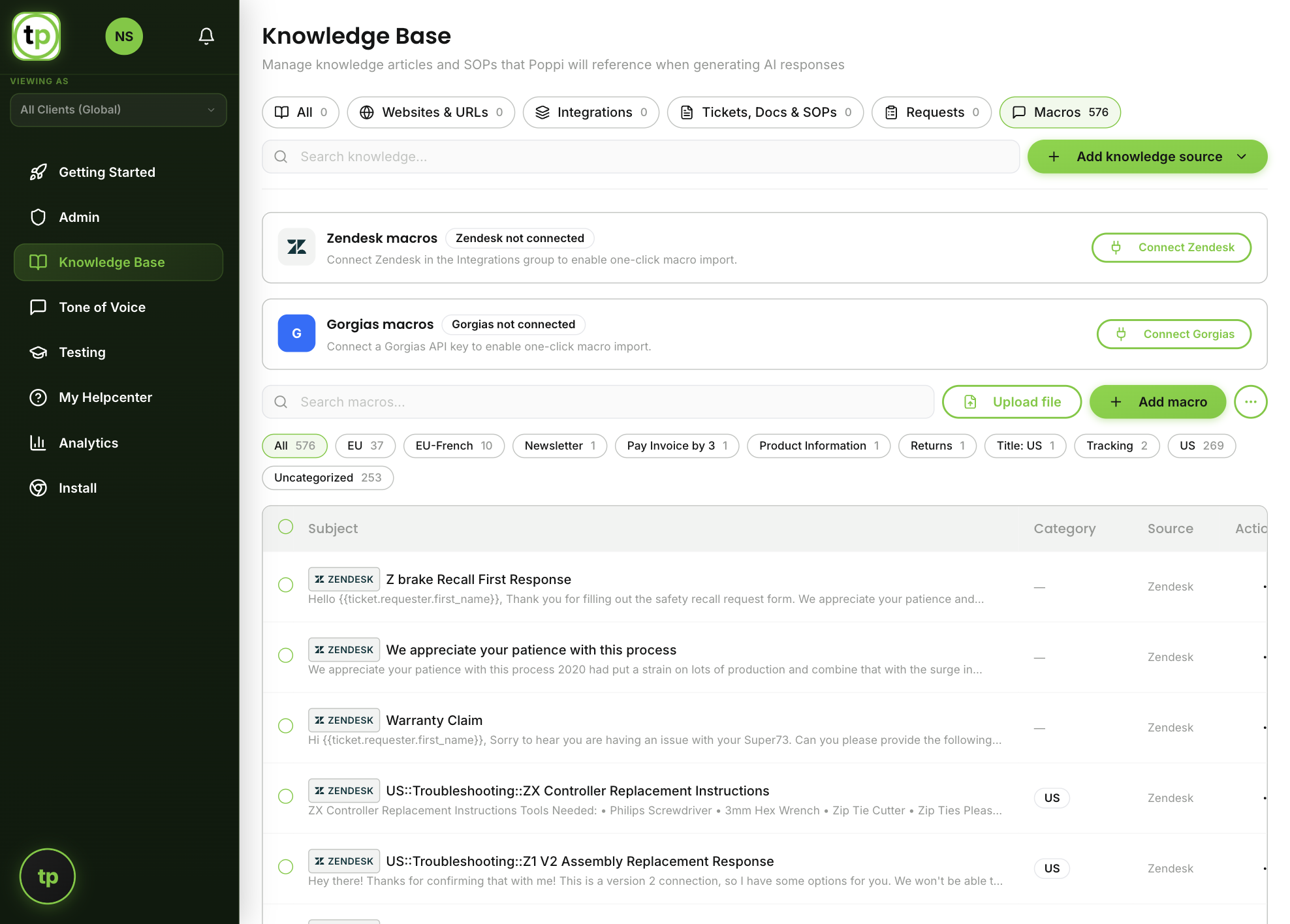Click the plug icon in Connect Zendesk
This screenshot has height=924, width=1290.
(1116, 247)
